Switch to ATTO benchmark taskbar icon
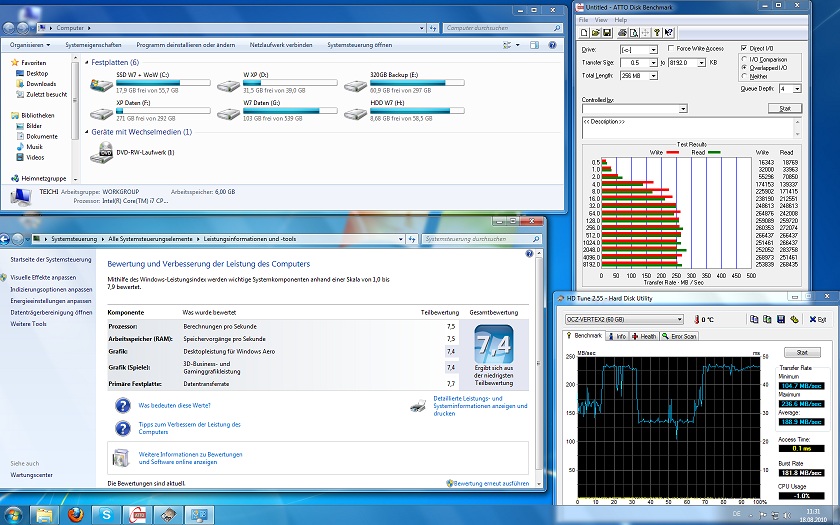 coord(137,515)
